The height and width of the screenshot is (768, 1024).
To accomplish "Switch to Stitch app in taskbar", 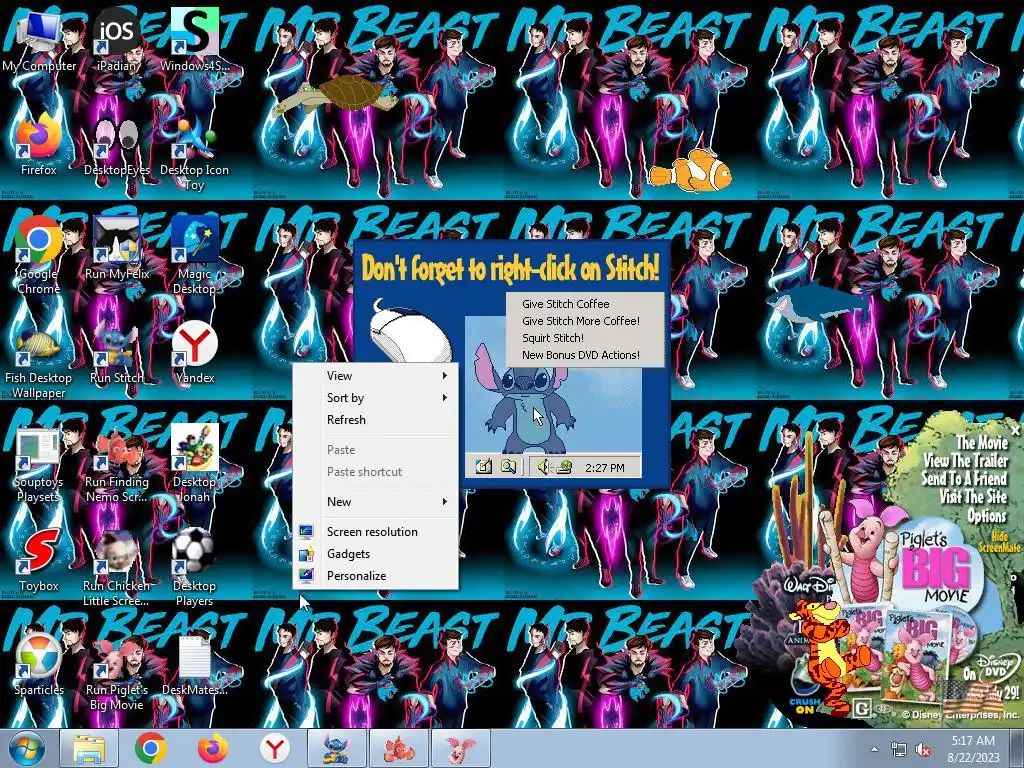I will 336,748.
